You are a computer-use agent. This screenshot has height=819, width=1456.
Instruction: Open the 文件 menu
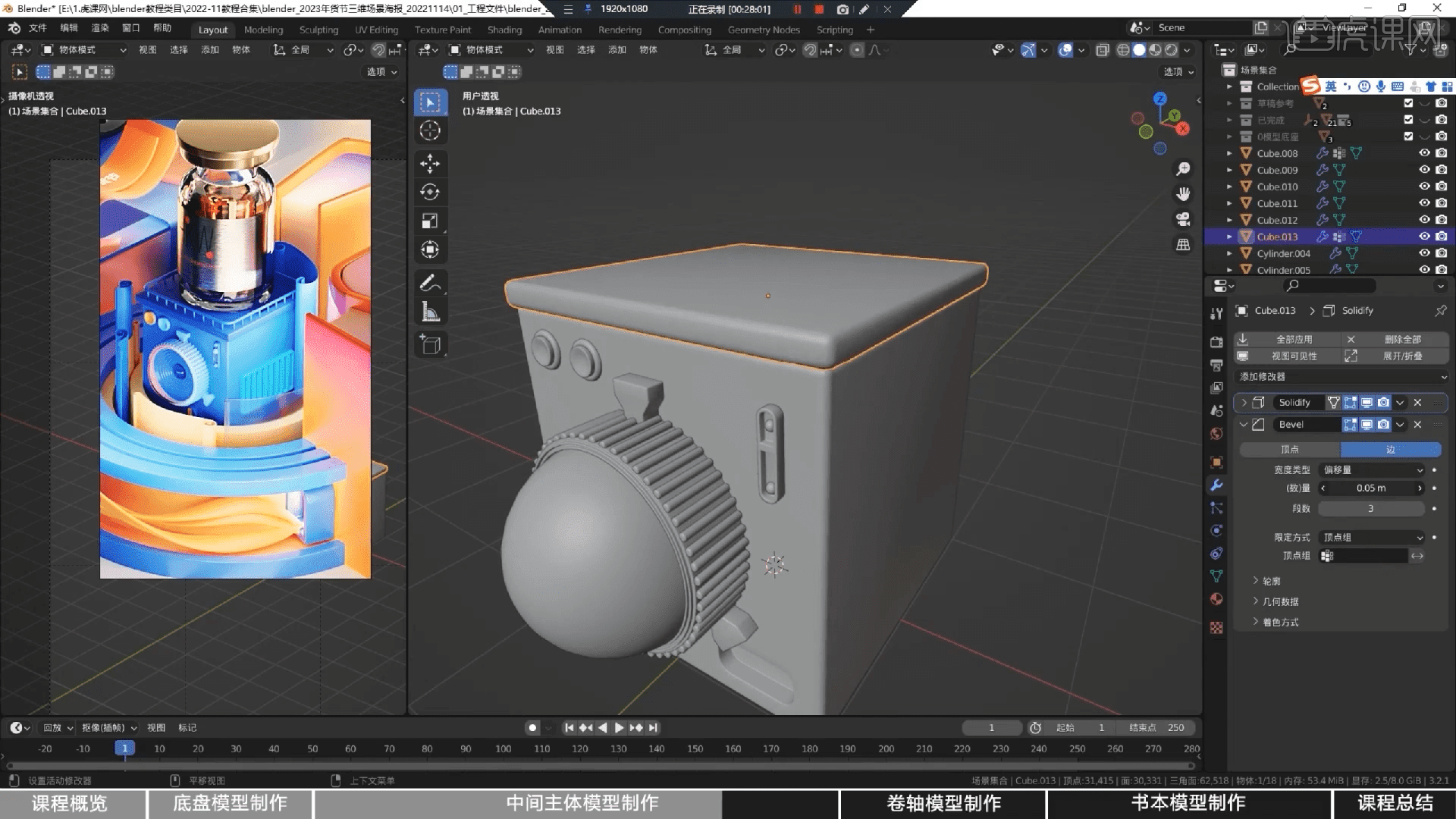37,28
